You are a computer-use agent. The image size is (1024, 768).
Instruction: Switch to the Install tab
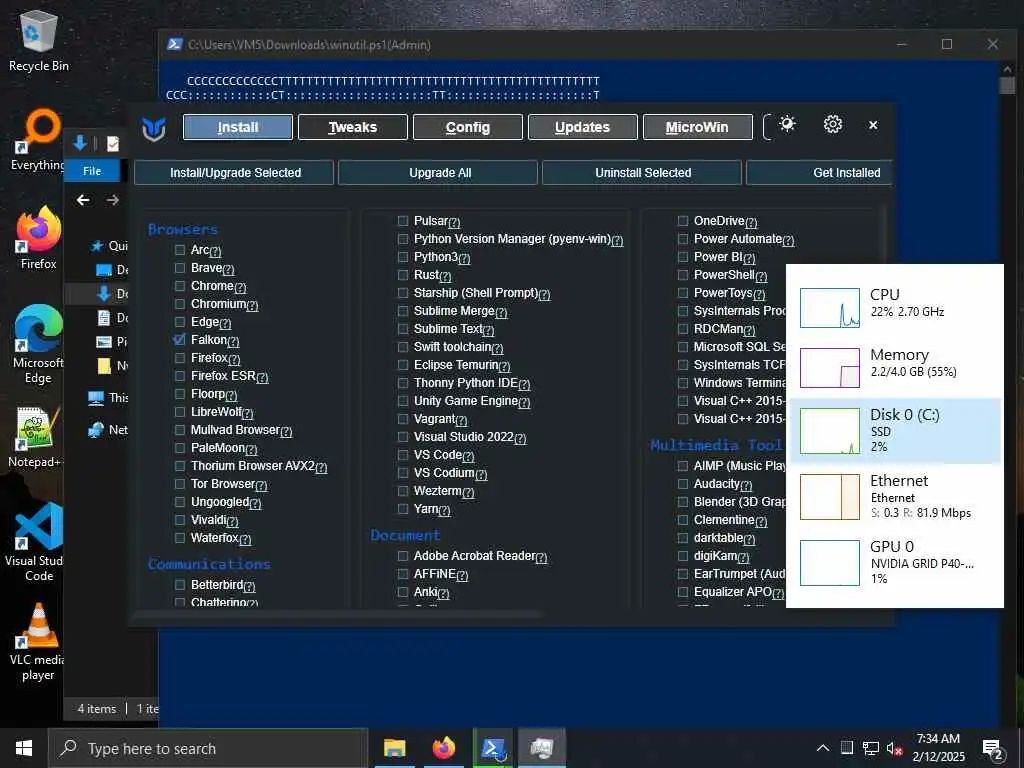pyautogui.click(x=238, y=127)
